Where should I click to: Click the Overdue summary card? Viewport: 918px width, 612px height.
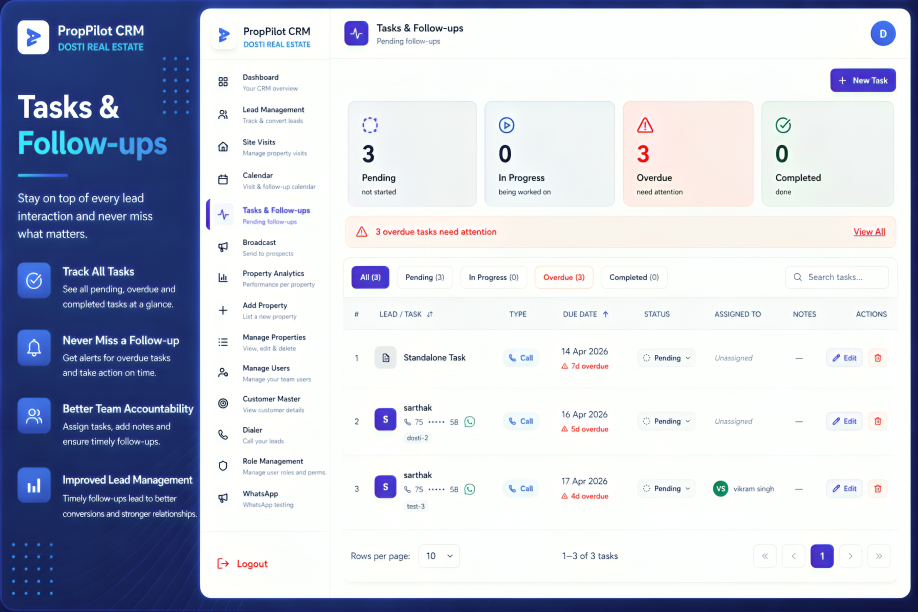tap(688, 154)
